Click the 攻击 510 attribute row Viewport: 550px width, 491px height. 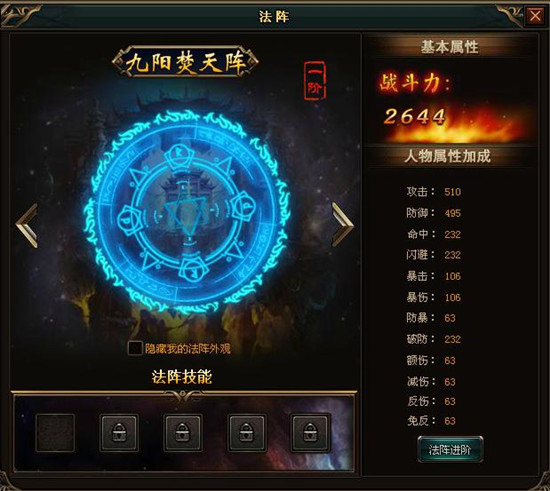434,192
